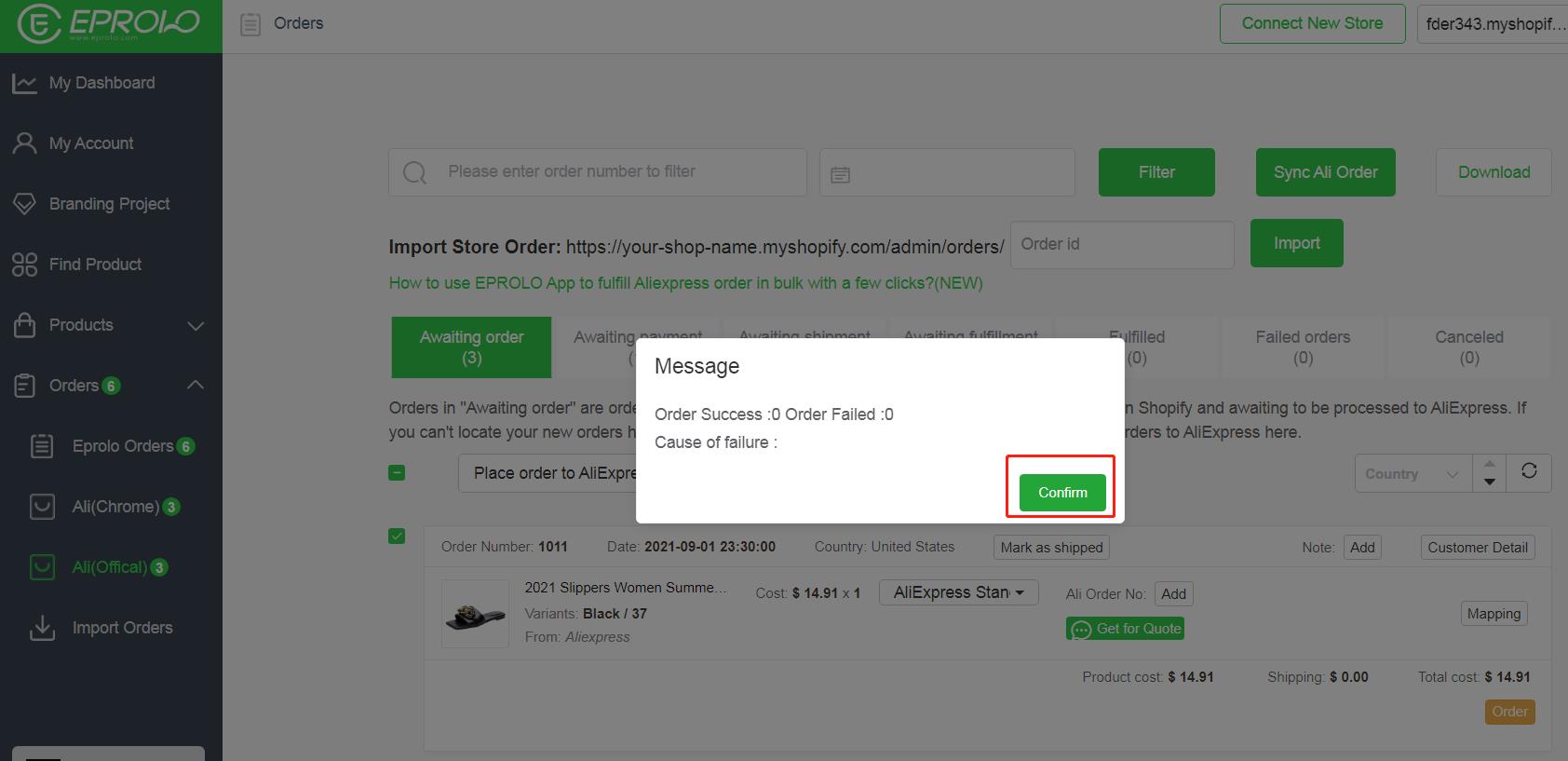Click the Get for Quote button
The image size is (1568, 761).
pos(1125,629)
